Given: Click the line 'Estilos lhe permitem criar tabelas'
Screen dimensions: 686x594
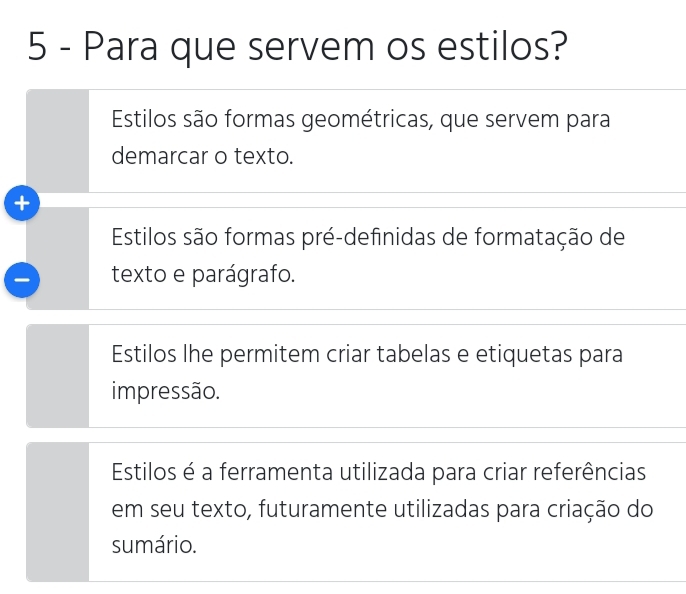Looking at the screenshot, I should coord(367,354).
